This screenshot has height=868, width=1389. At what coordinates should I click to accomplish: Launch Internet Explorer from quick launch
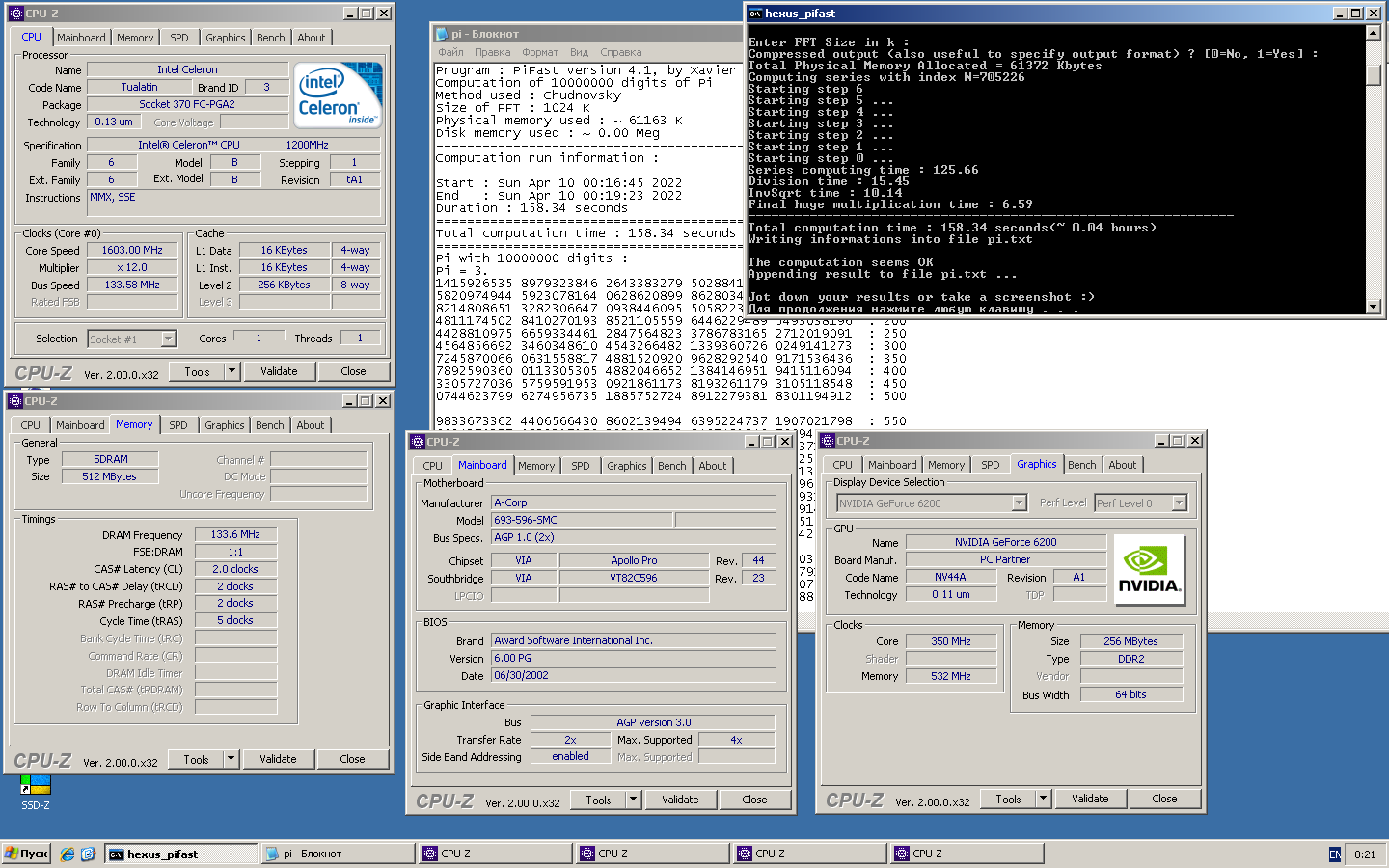67,854
